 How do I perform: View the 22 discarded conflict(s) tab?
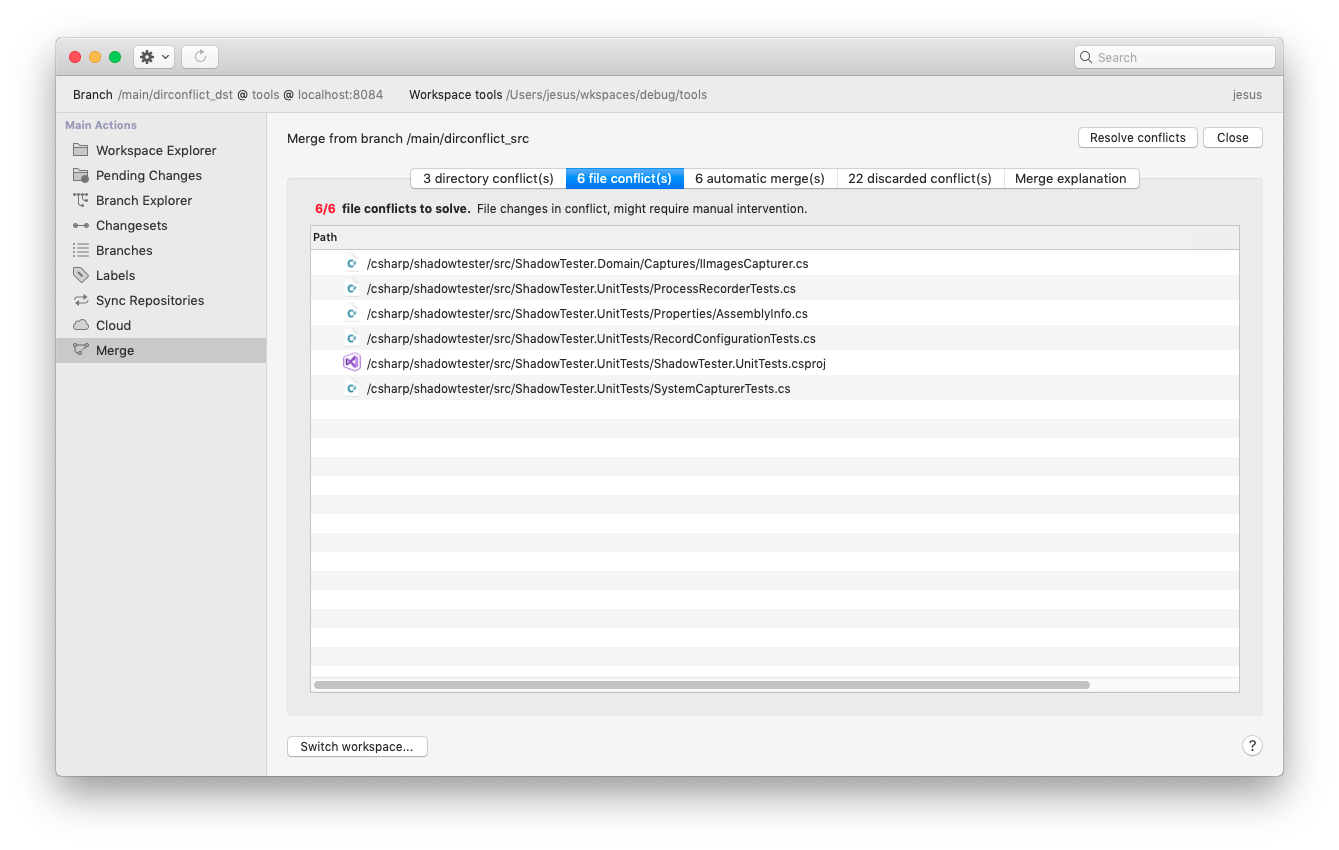click(x=919, y=178)
